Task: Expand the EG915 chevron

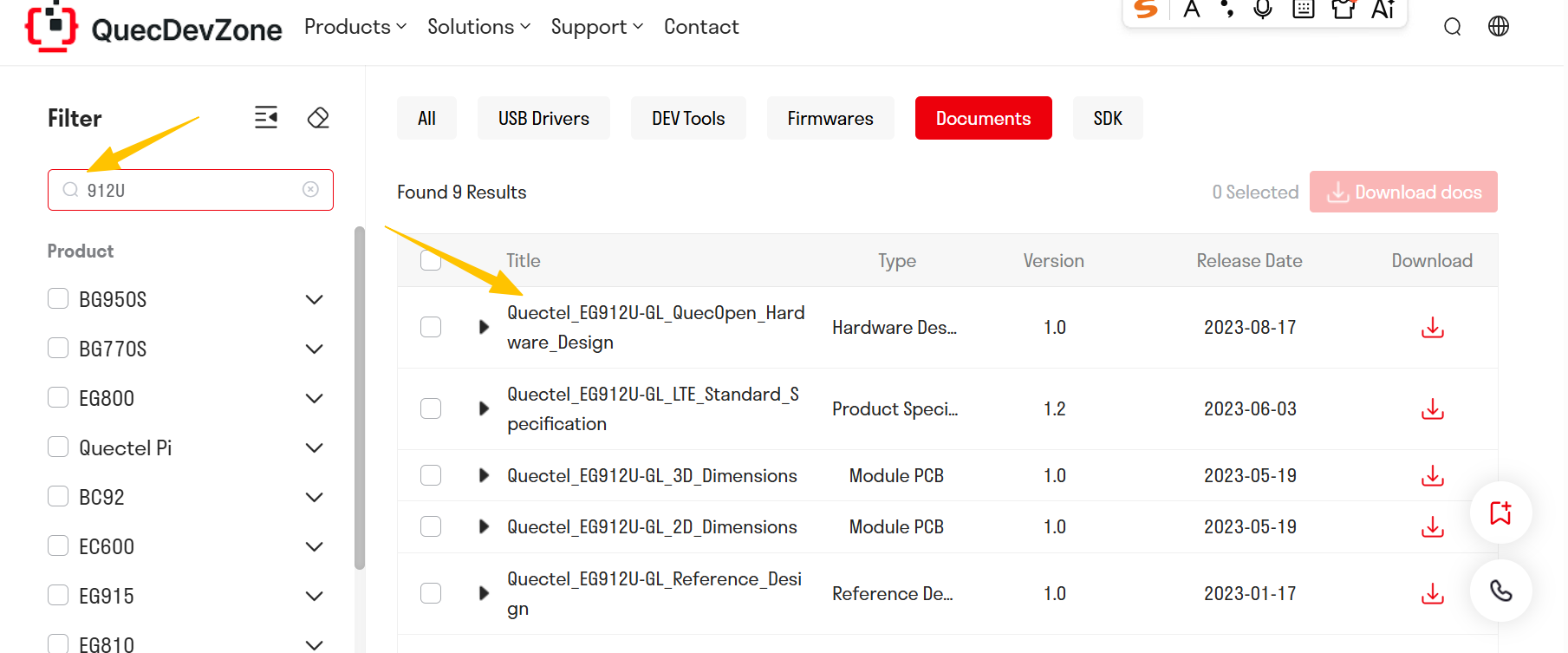Action: pos(315,597)
